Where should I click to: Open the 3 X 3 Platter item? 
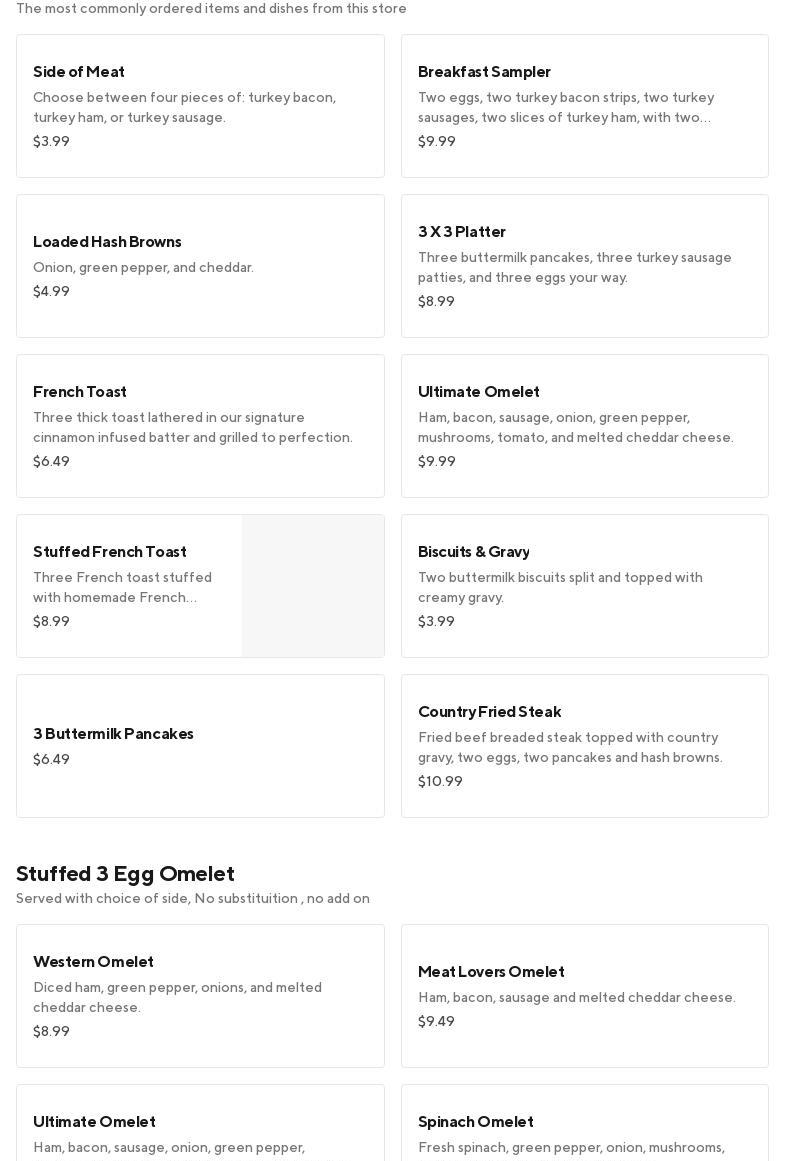[584, 266]
